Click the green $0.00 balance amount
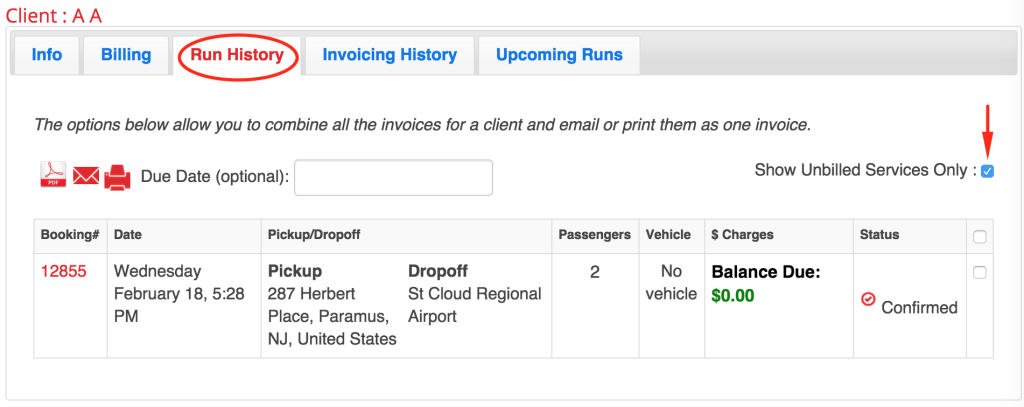Viewport: 1024px width, 407px height. pos(733,295)
